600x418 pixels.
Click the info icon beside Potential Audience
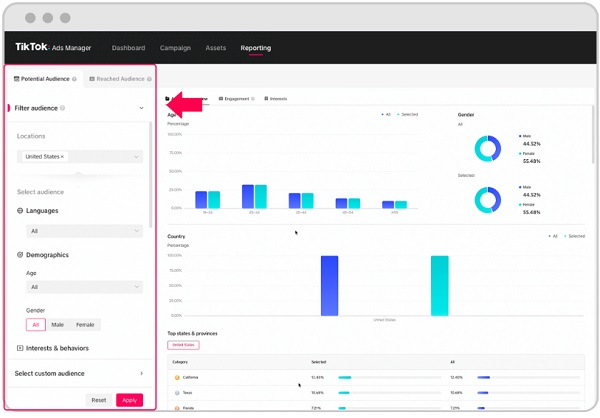pos(75,78)
